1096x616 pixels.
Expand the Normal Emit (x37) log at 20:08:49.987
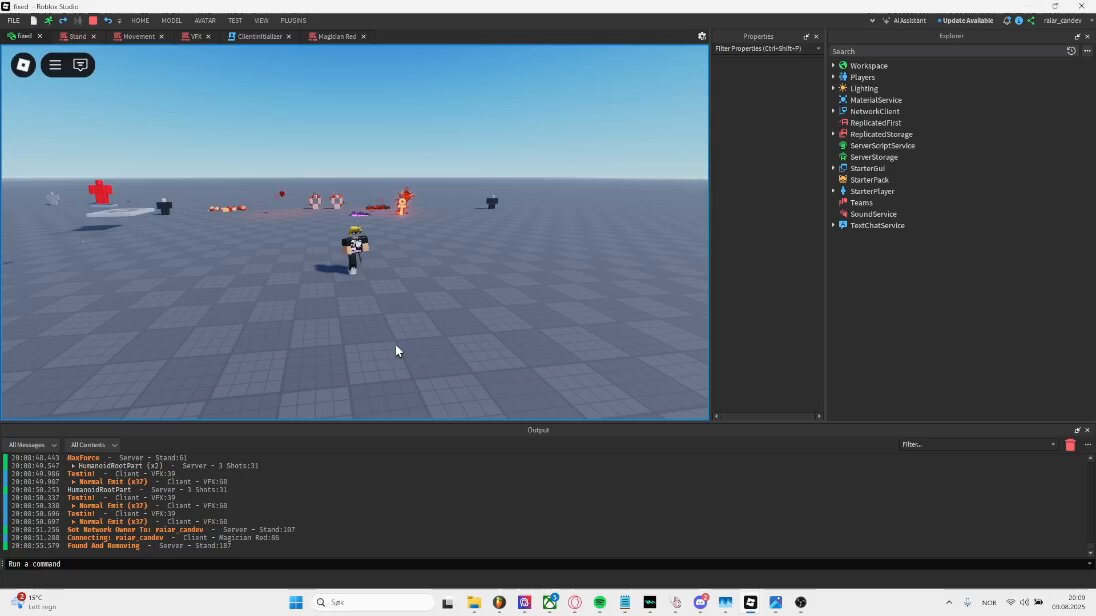tap(74, 482)
